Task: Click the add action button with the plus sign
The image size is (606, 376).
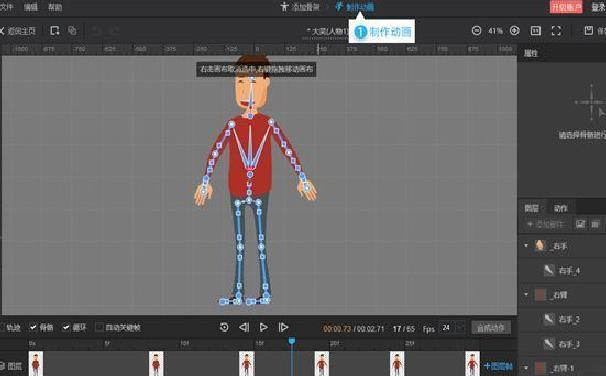Action: pos(546,224)
